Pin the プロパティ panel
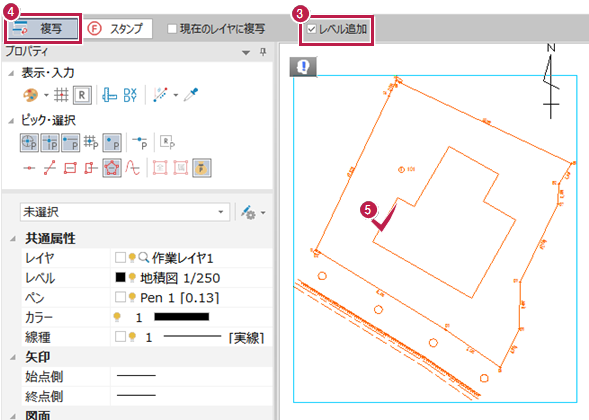 coord(263,52)
